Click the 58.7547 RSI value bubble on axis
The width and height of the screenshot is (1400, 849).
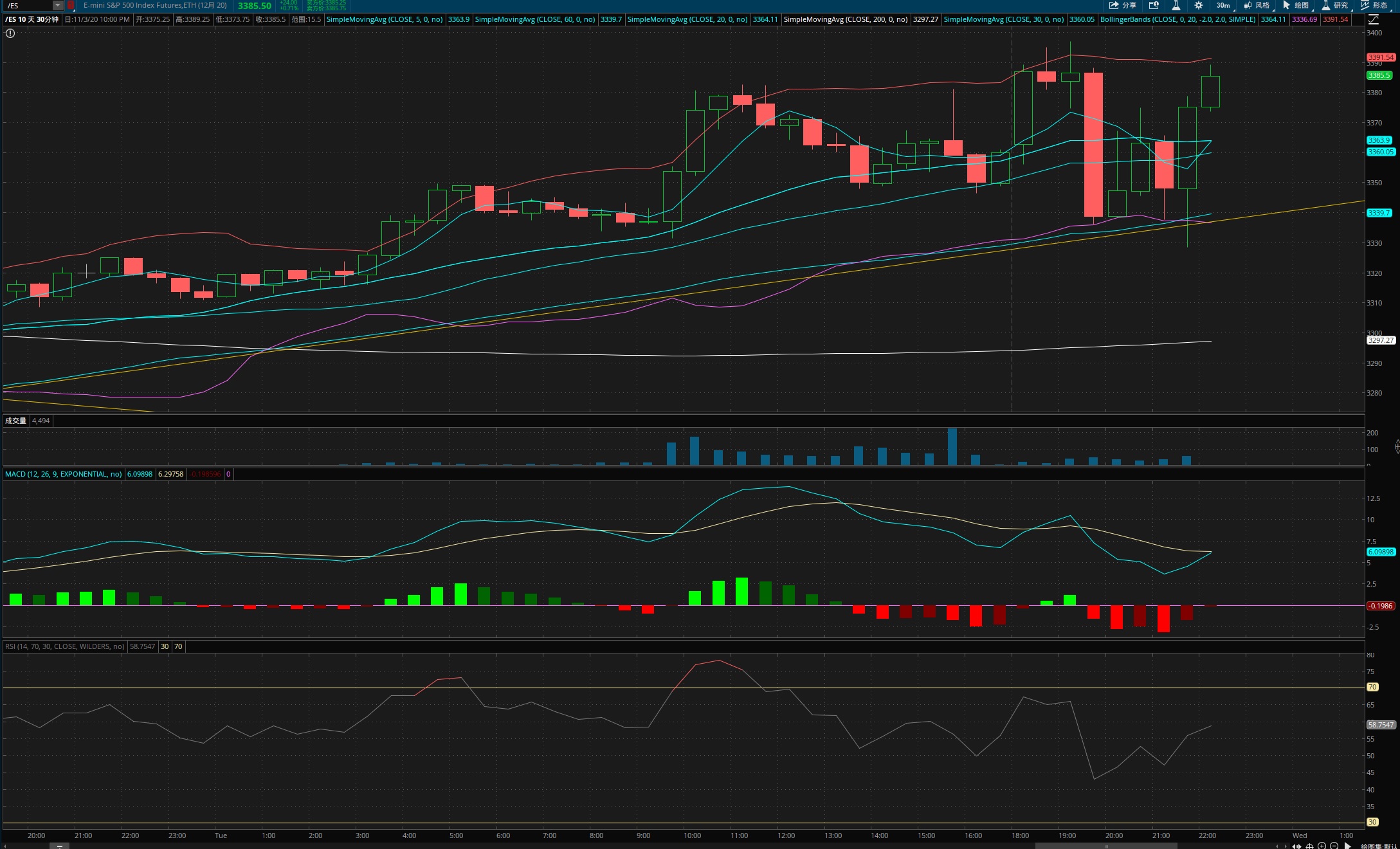[x=1381, y=725]
